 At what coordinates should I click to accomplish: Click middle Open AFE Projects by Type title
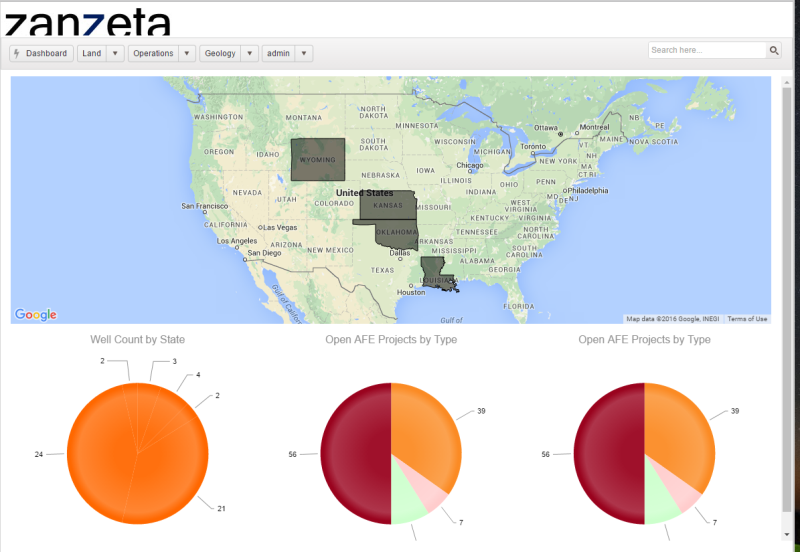point(391,340)
